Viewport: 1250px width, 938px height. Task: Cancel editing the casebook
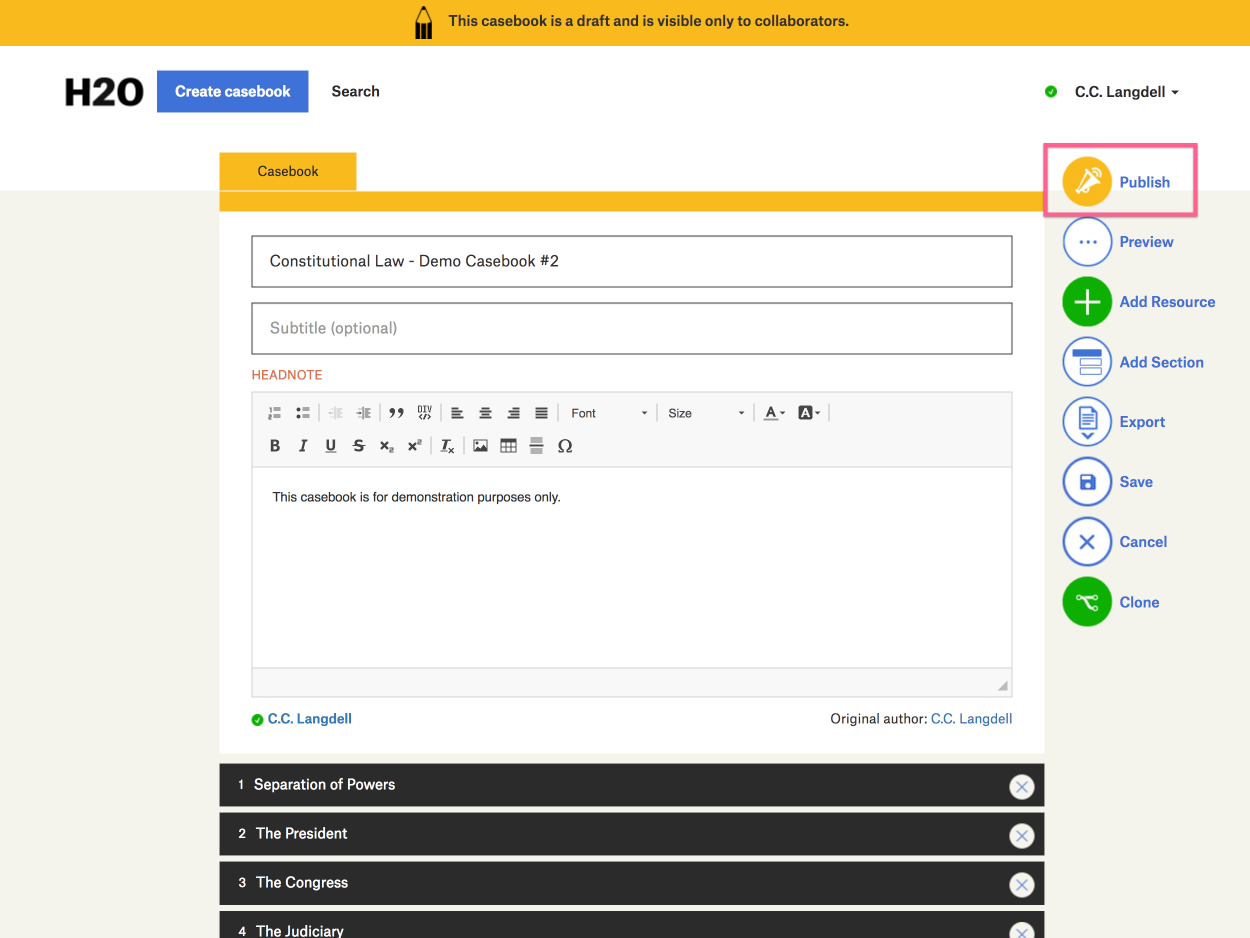point(1115,542)
